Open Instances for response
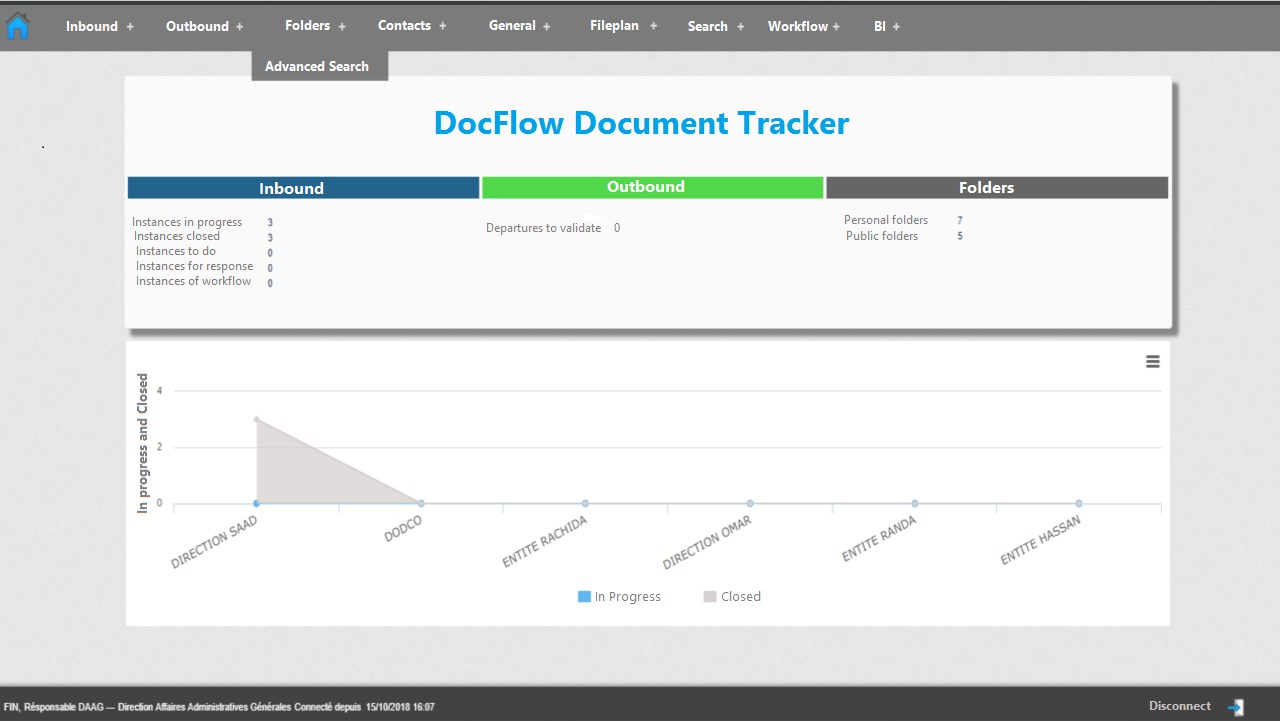1280x722 pixels. (195, 266)
